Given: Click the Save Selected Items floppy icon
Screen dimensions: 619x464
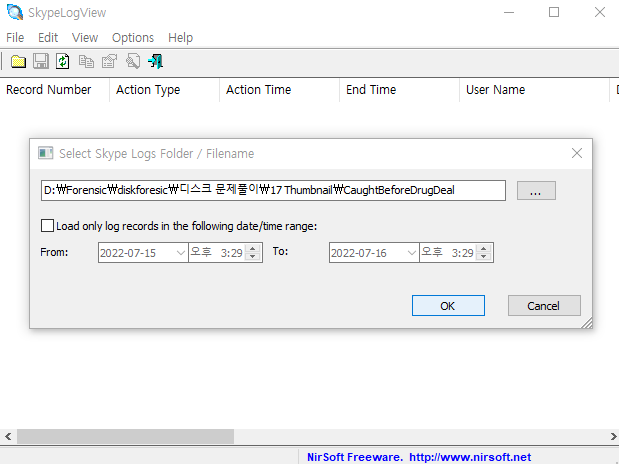Looking at the screenshot, I should (x=41, y=62).
